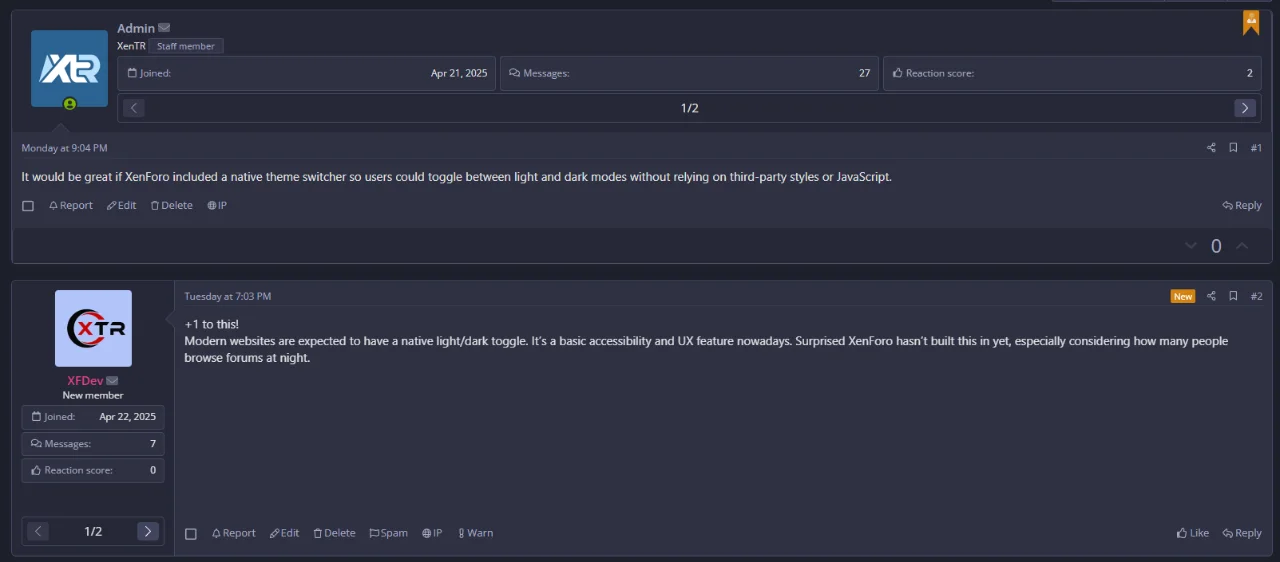Viewport: 1280px width, 562px height.
Task: Mark XFDev's post as Spam
Action: [388, 533]
